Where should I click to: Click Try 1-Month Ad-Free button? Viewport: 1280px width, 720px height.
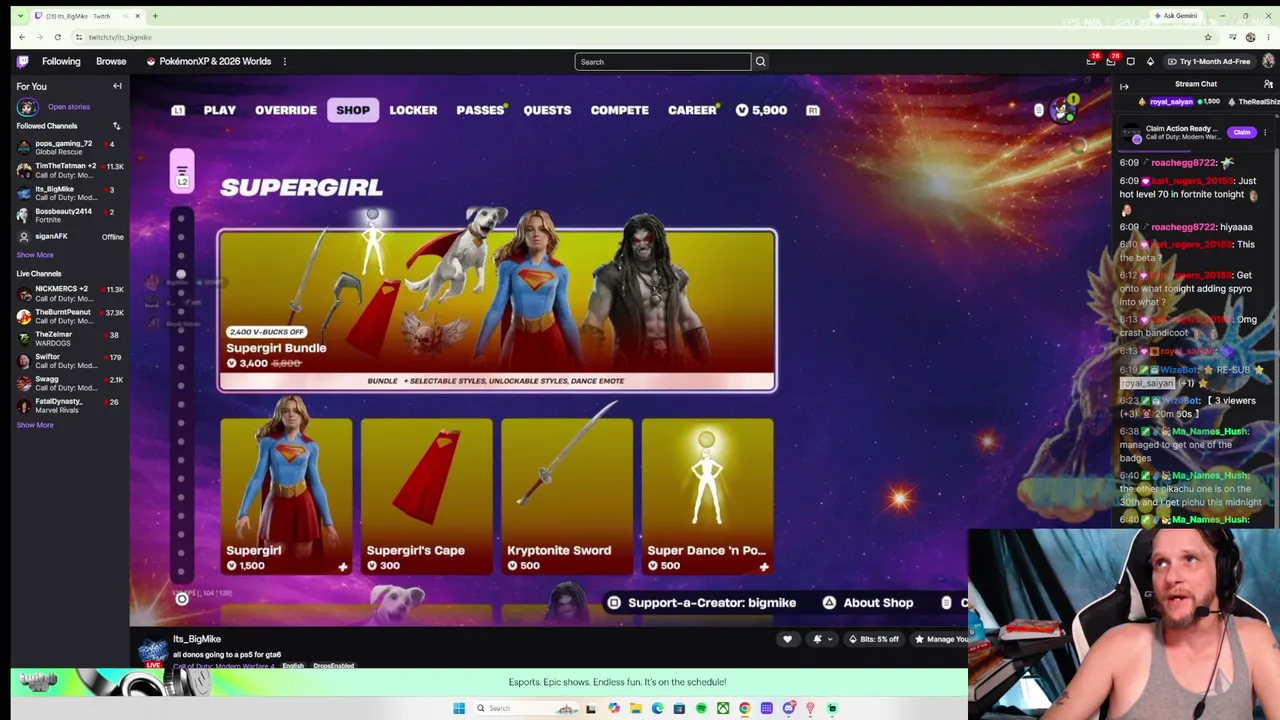click(1209, 62)
